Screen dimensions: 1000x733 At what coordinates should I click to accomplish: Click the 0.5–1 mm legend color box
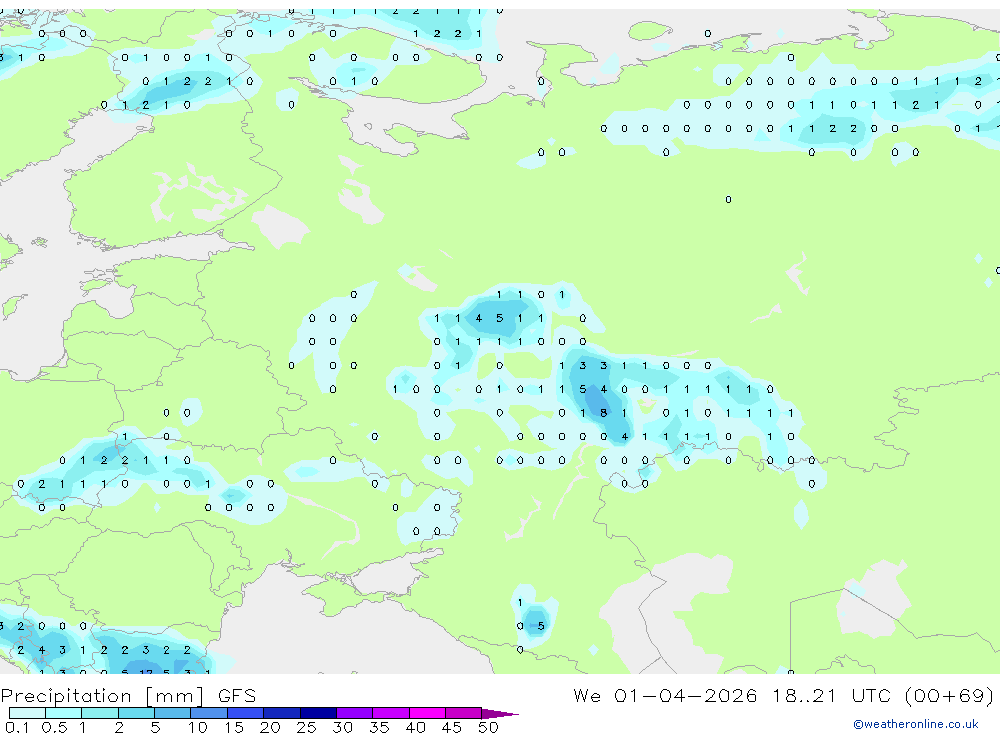tap(64, 713)
